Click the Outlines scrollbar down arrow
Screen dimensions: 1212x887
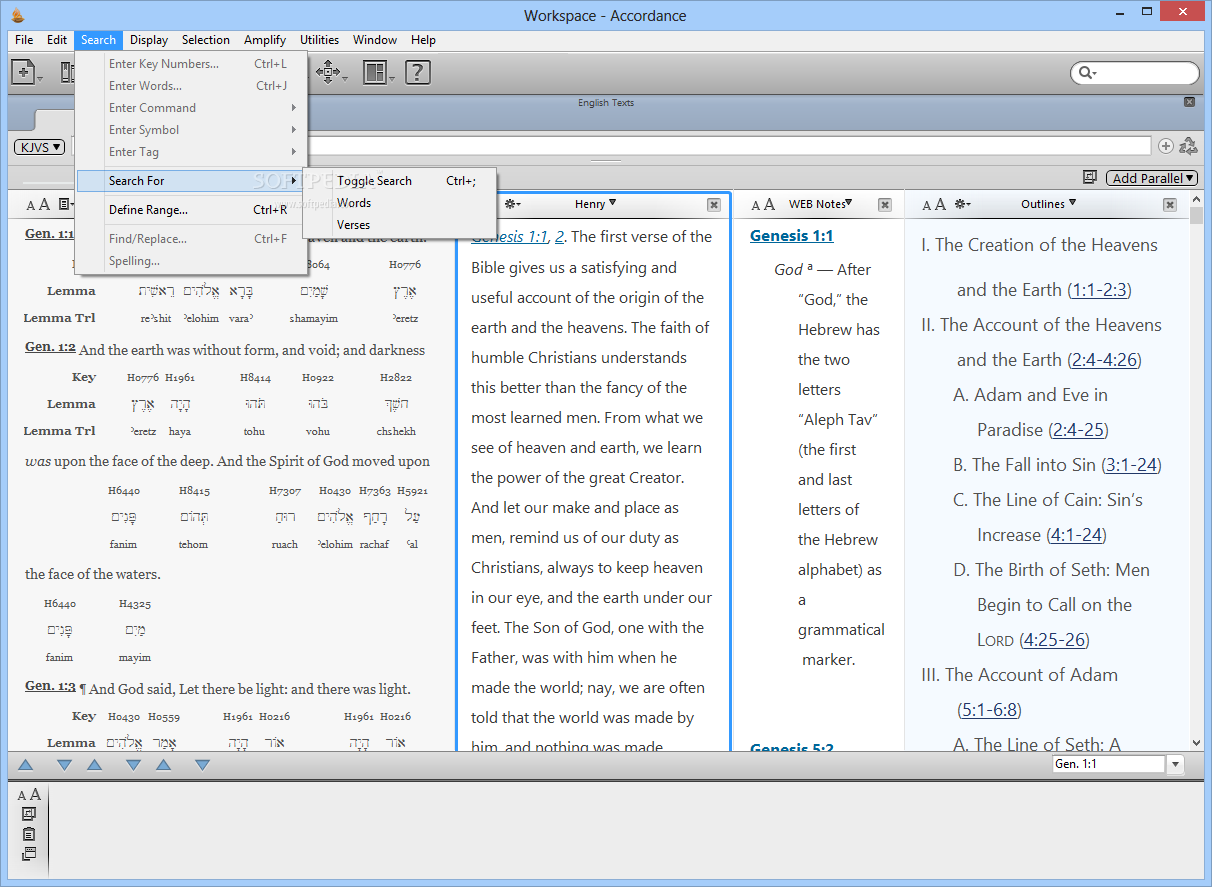click(x=1197, y=743)
